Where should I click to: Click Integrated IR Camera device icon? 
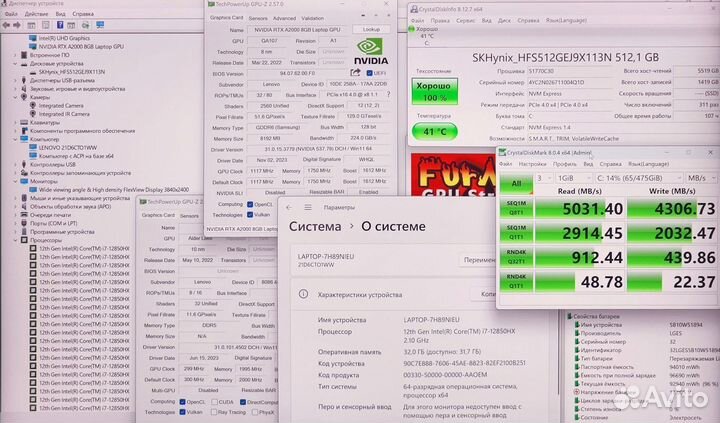(x=33, y=114)
